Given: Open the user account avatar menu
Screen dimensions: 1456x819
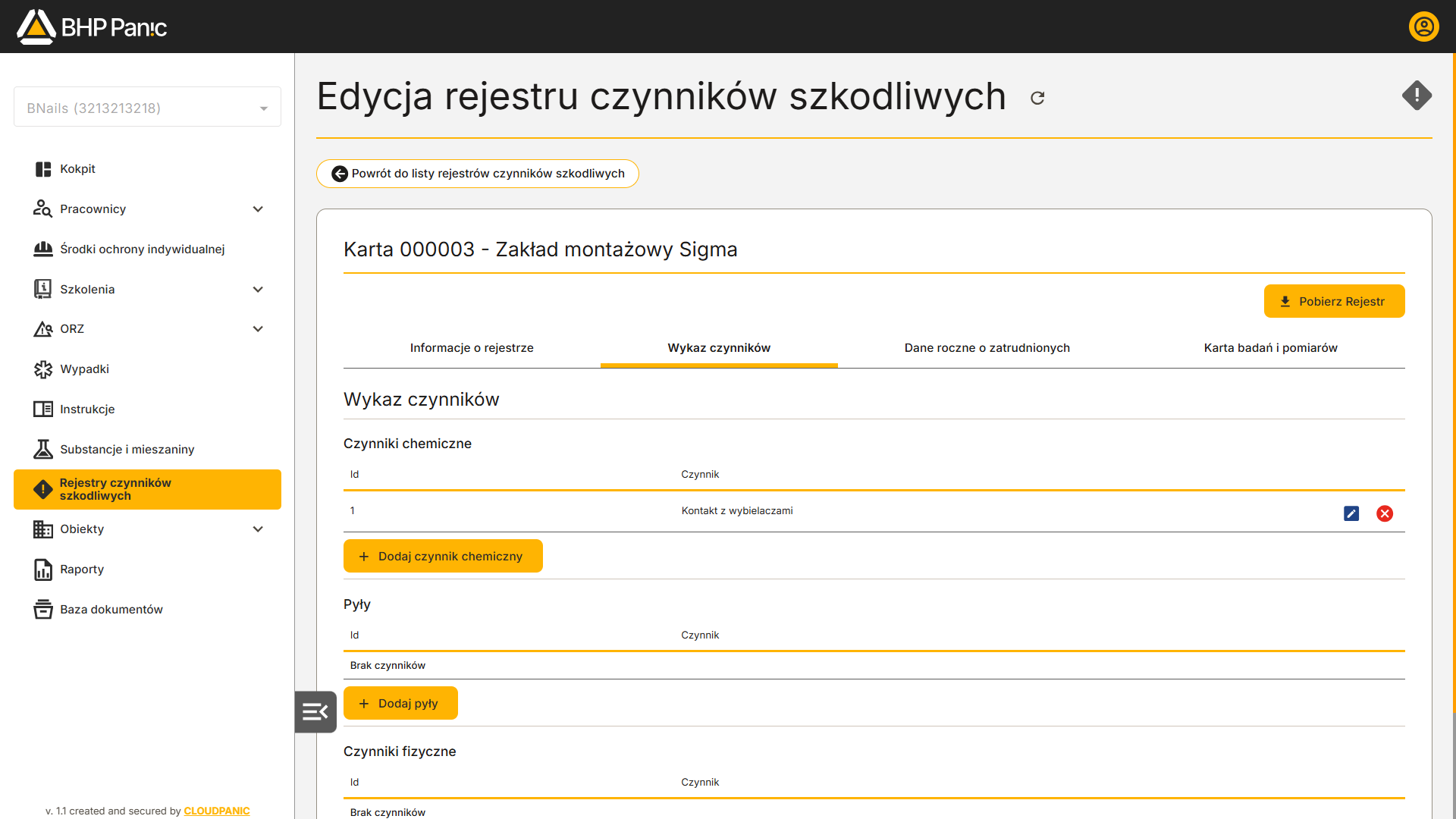Looking at the screenshot, I should [1423, 27].
